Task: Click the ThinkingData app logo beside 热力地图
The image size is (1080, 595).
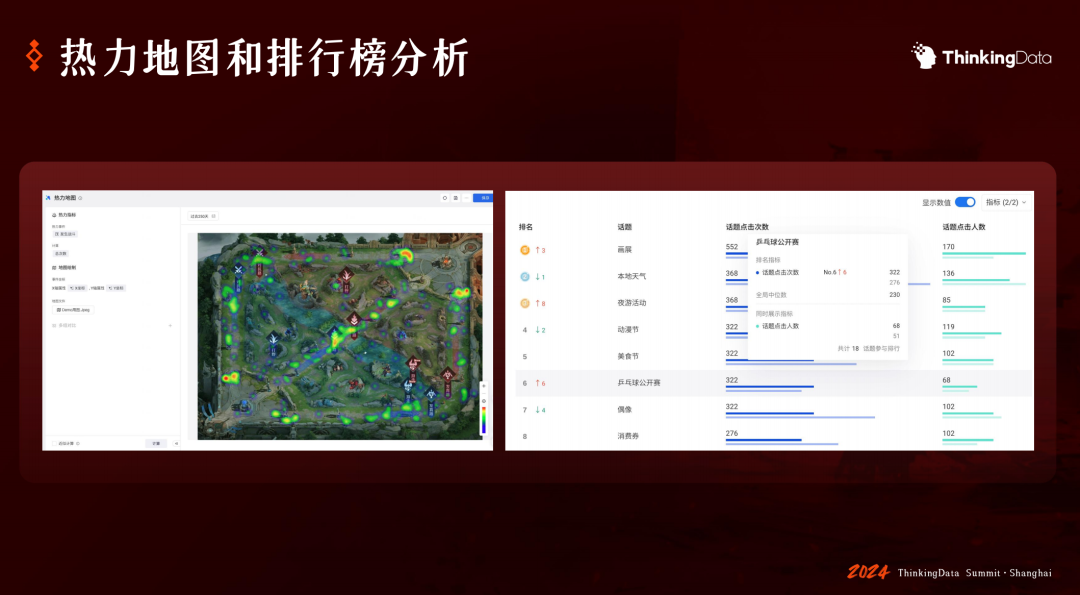Action: (x=48, y=198)
